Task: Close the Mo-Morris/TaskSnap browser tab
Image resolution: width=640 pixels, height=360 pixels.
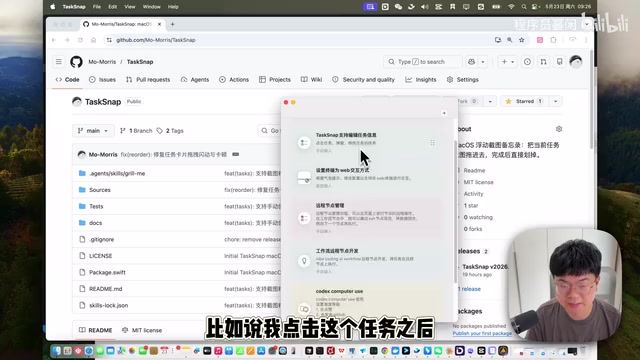Action: click(159, 24)
